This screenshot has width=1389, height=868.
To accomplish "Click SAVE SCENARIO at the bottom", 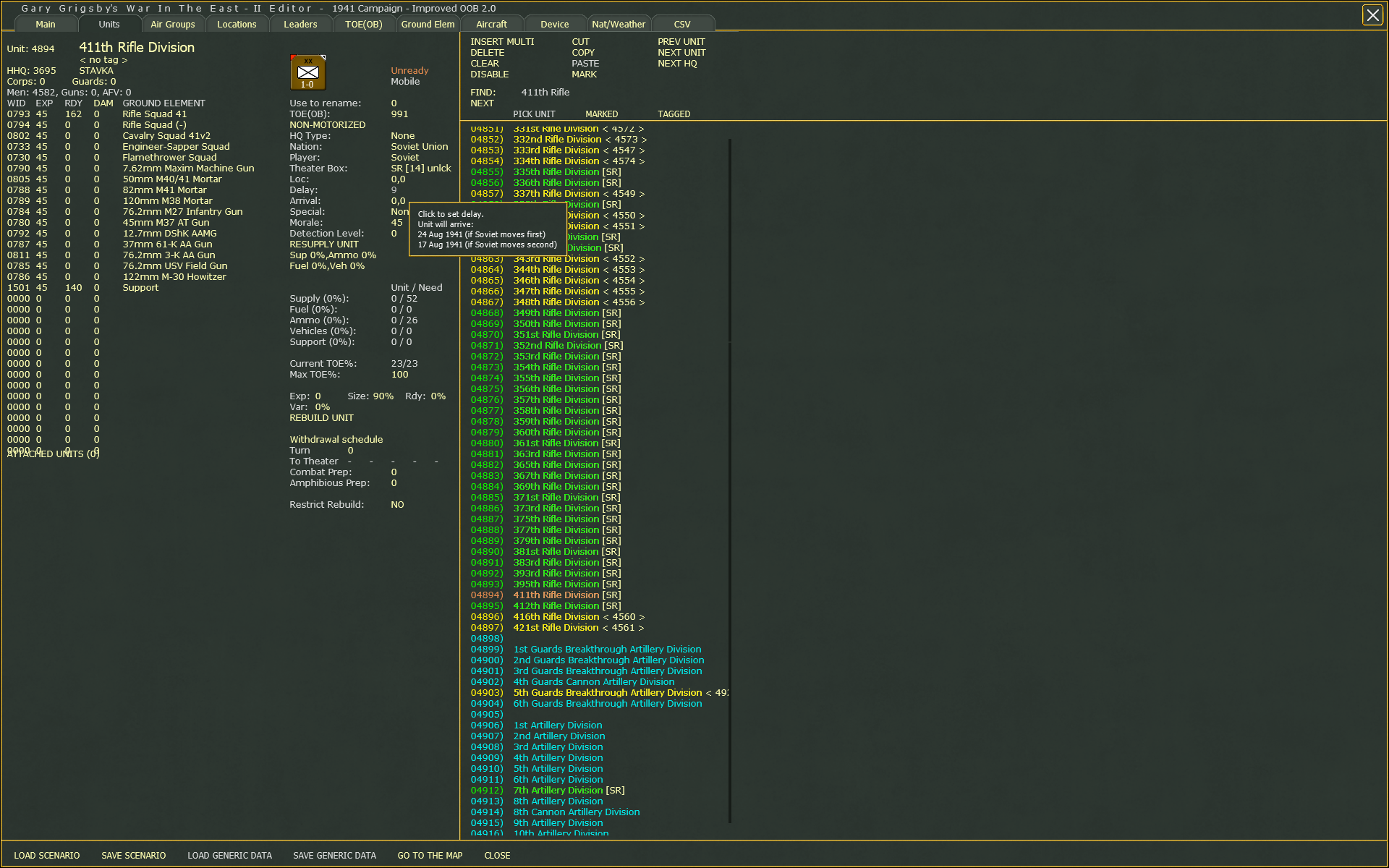I will [134, 856].
